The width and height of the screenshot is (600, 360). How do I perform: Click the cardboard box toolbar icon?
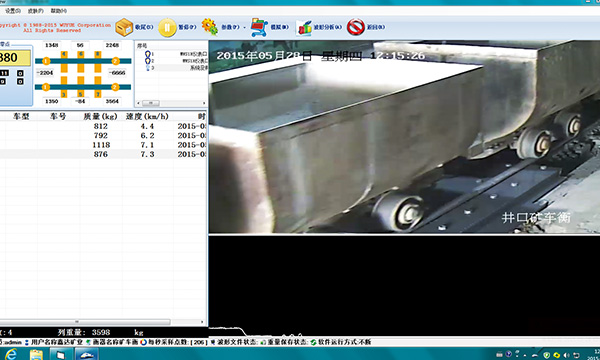pos(124,28)
